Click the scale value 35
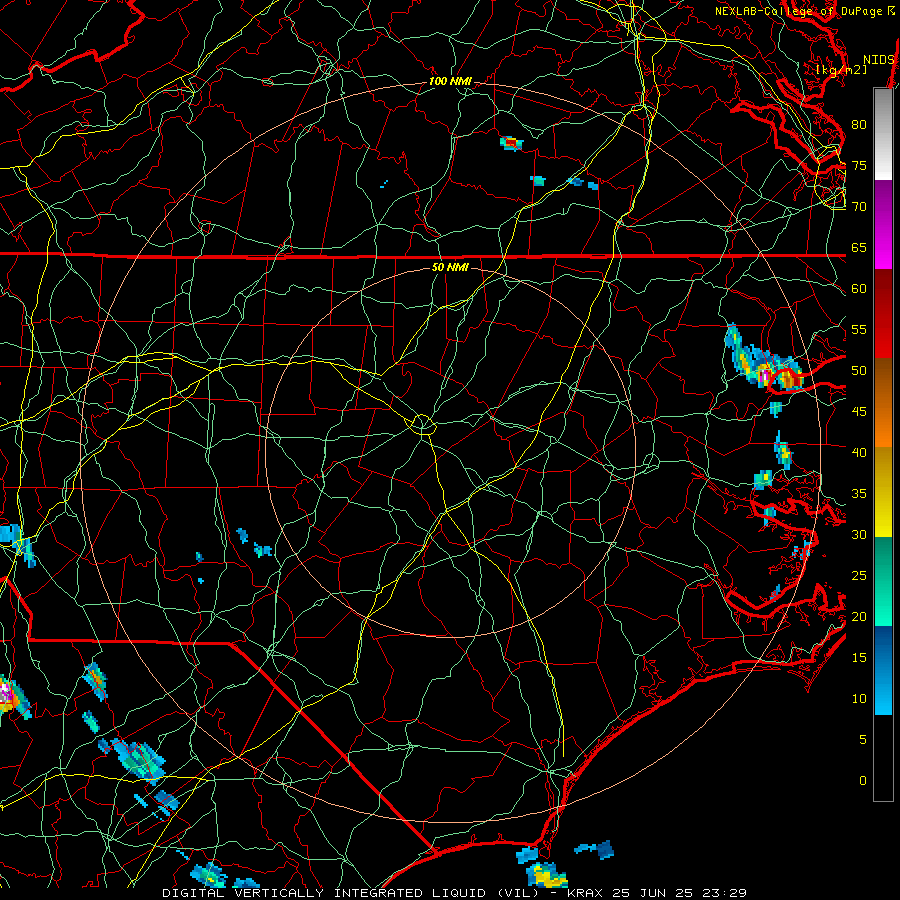The height and width of the screenshot is (900, 900). point(859,494)
